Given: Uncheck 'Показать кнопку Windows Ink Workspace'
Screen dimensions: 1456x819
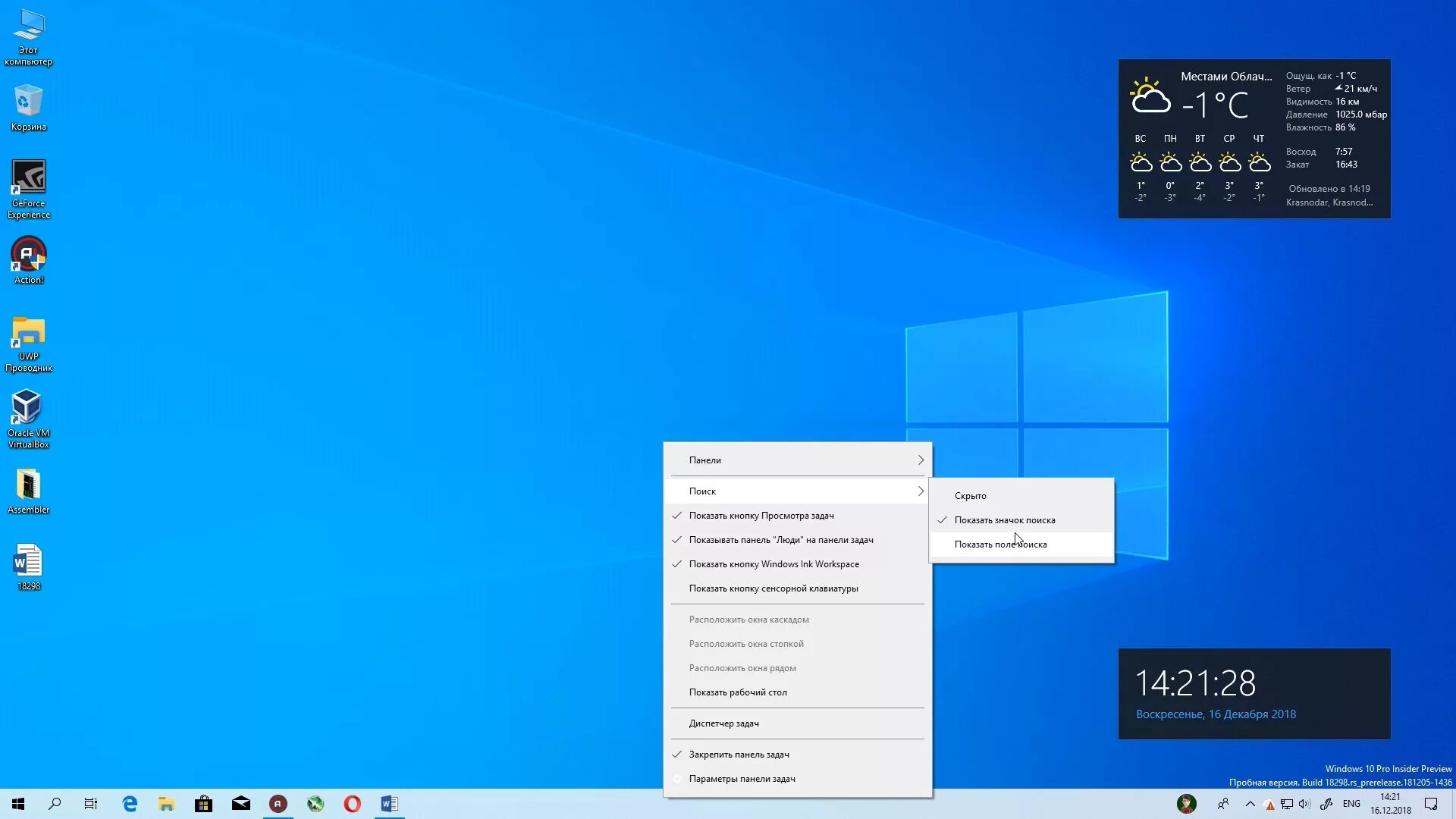Looking at the screenshot, I should (x=774, y=563).
